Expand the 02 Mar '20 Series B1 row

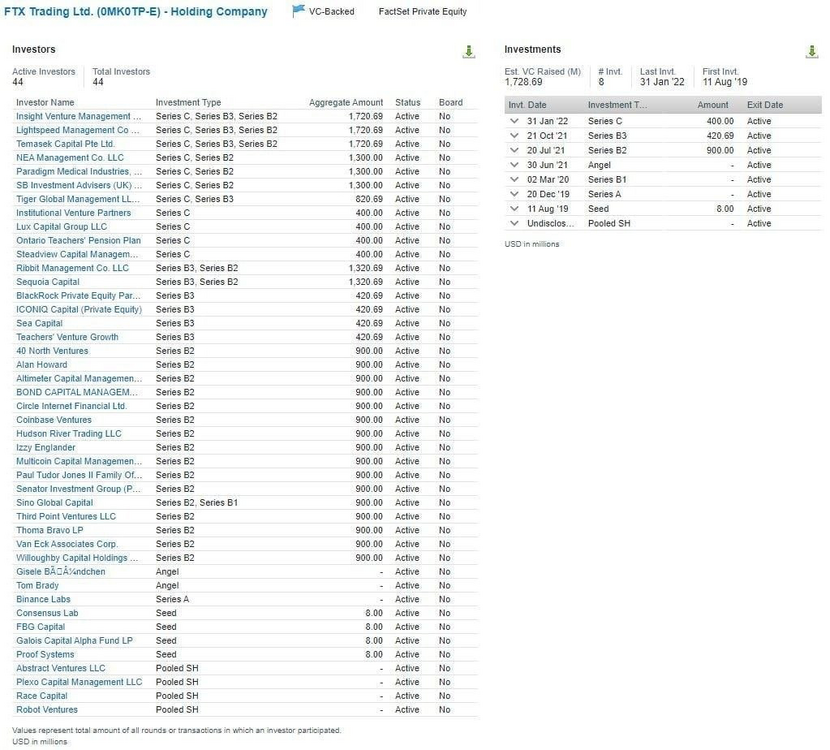(x=514, y=179)
